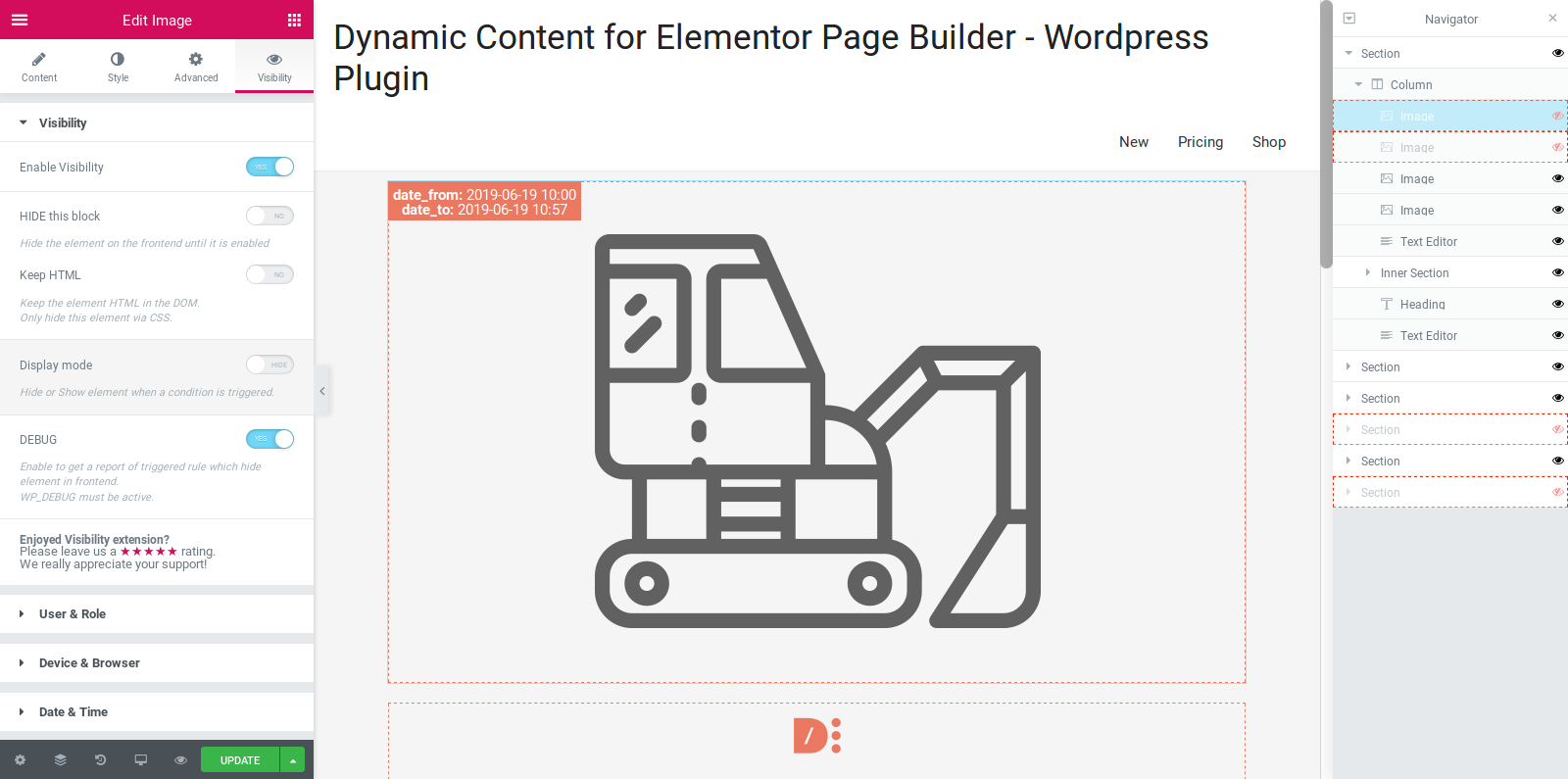Click the Preview changes eye icon
1568x779 pixels.
tap(180, 759)
